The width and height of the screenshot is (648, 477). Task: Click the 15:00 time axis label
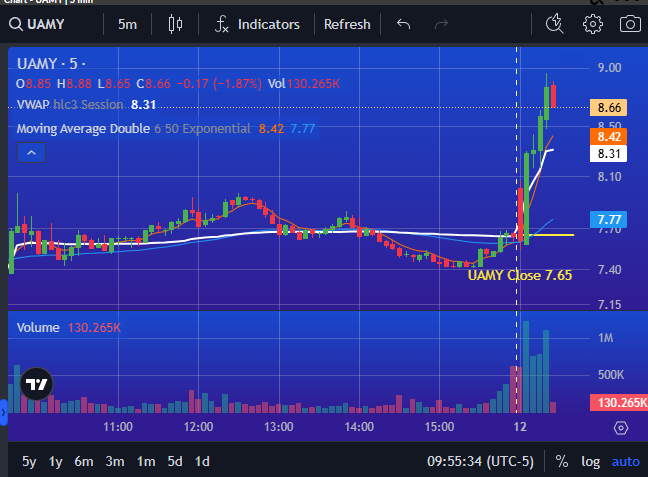tap(439, 427)
